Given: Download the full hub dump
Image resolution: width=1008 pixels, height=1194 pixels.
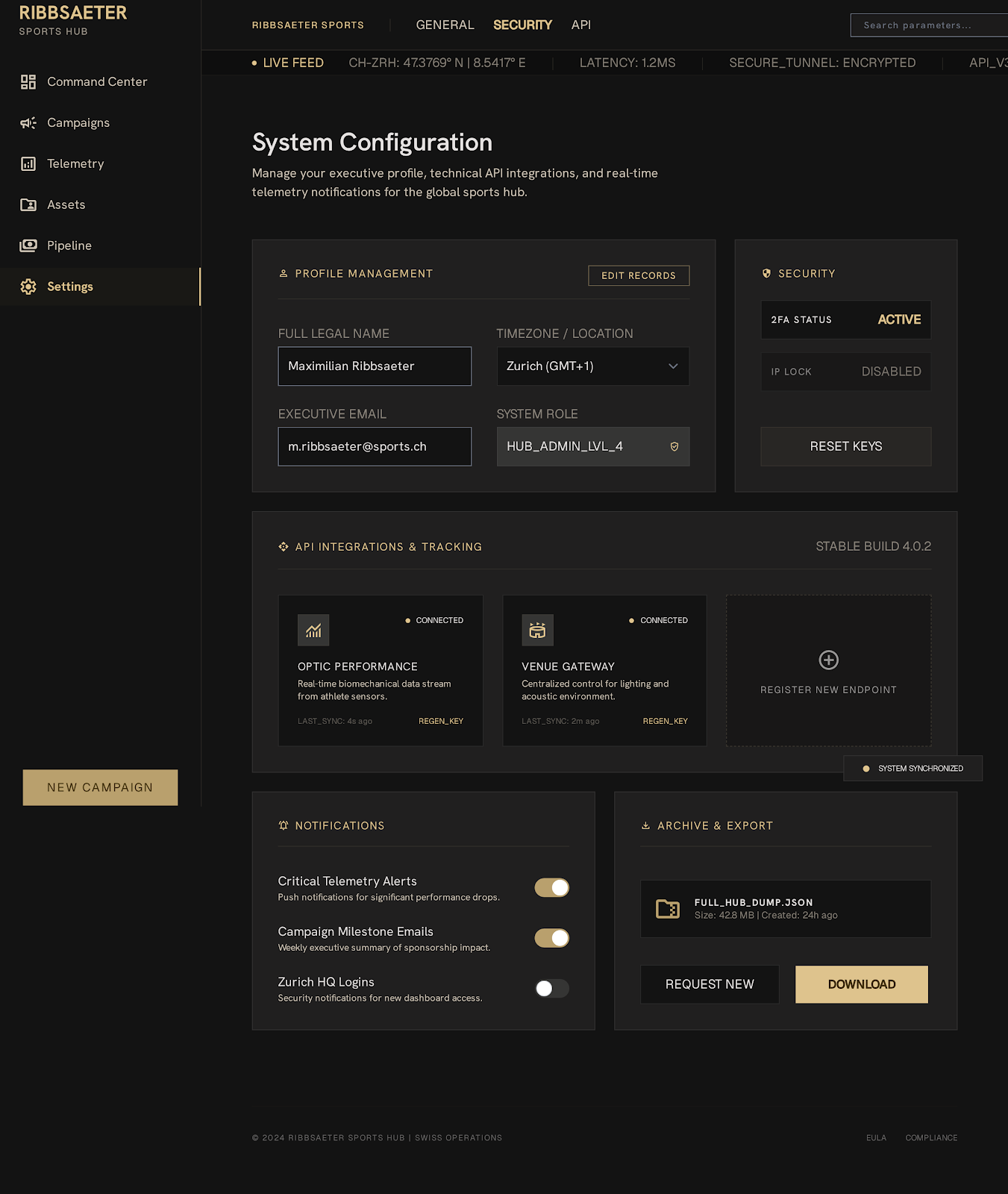Looking at the screenshot, I should click(x=862, y=984).
